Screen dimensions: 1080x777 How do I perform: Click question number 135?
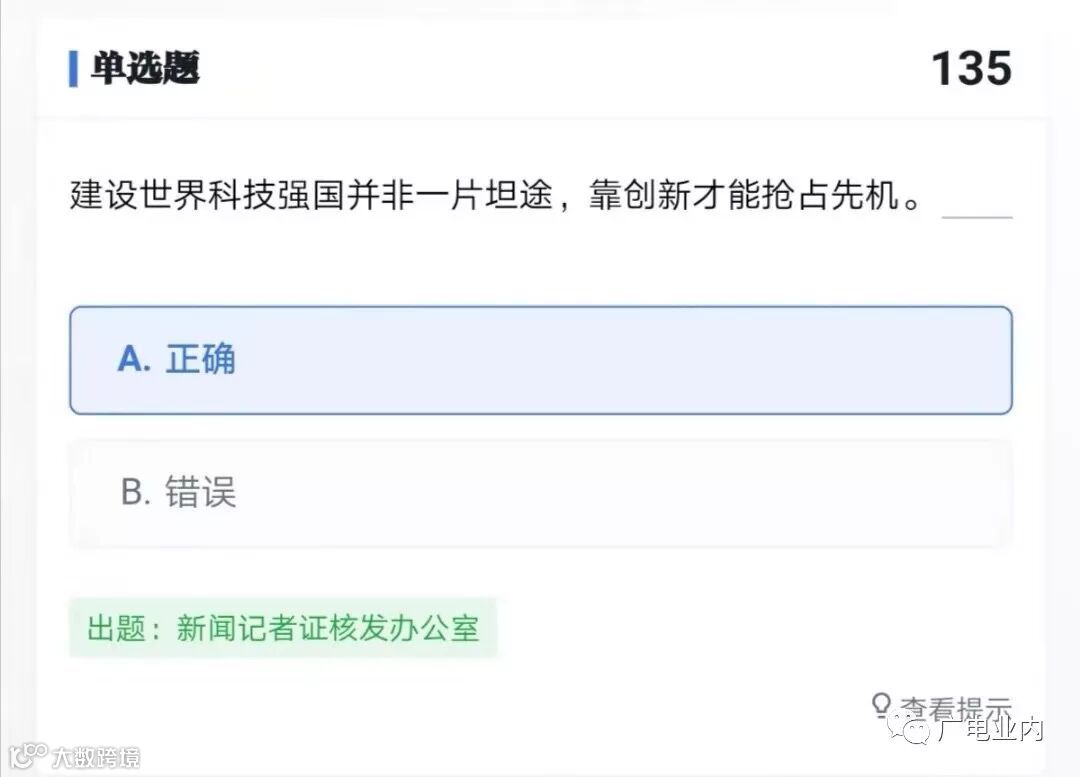pos(971,69)
